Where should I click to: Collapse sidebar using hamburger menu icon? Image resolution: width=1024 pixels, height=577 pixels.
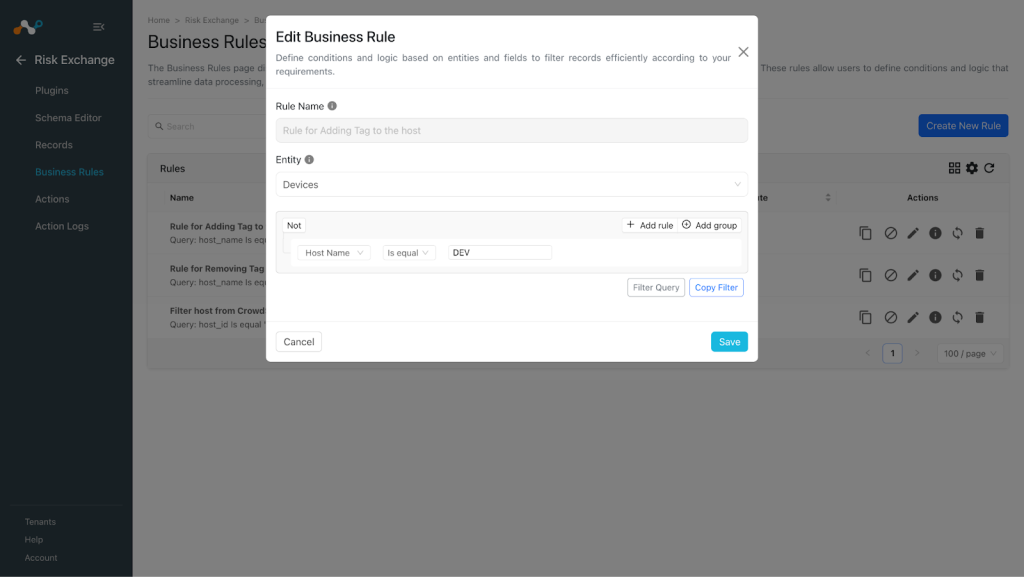pos(99,27)
